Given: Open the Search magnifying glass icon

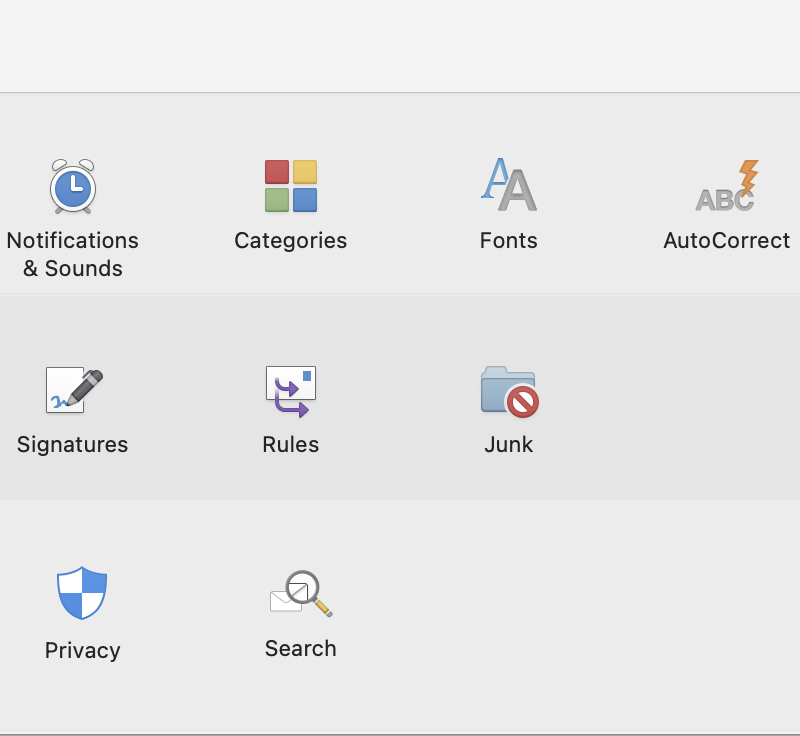Looking at the screenshot, I should point(300,593).
